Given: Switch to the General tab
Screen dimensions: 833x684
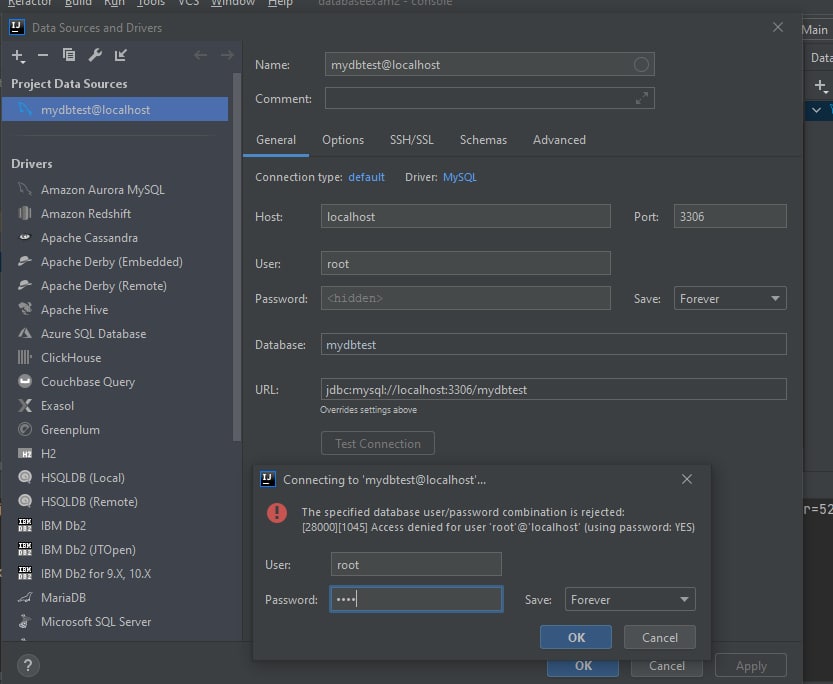Looking at the screenshot, I should 276,140.
